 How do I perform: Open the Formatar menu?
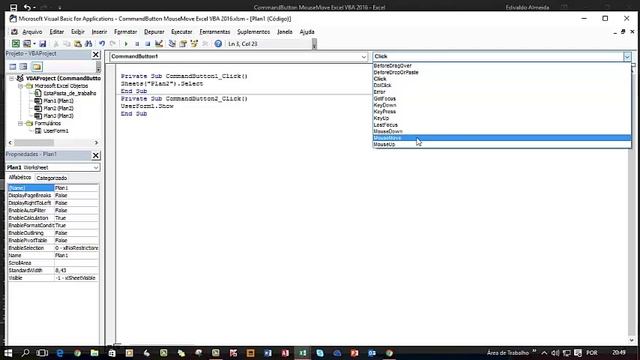(x=125, y=32)
